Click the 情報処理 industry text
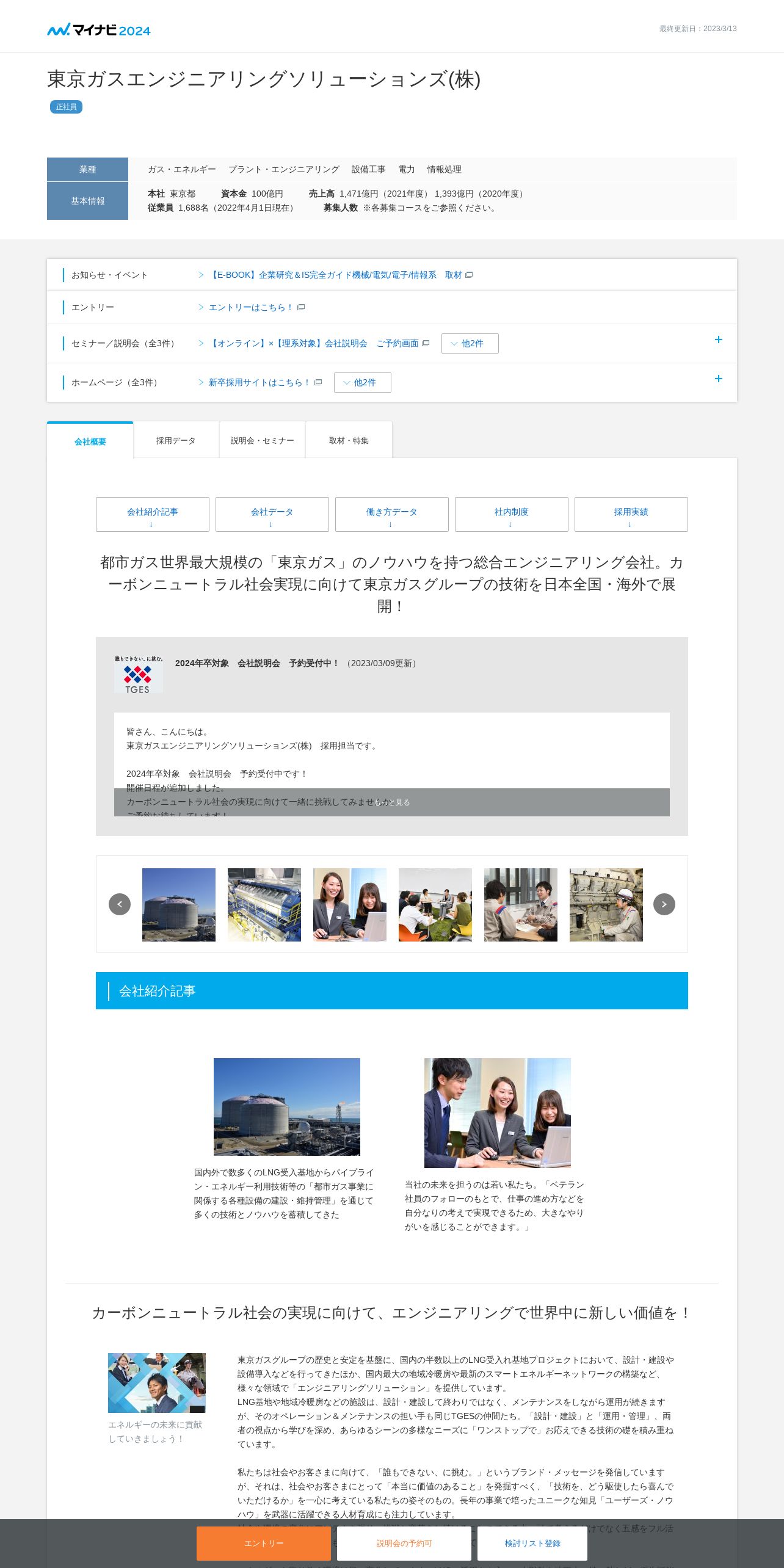784x1568 pixels. (x=445, y=169)
